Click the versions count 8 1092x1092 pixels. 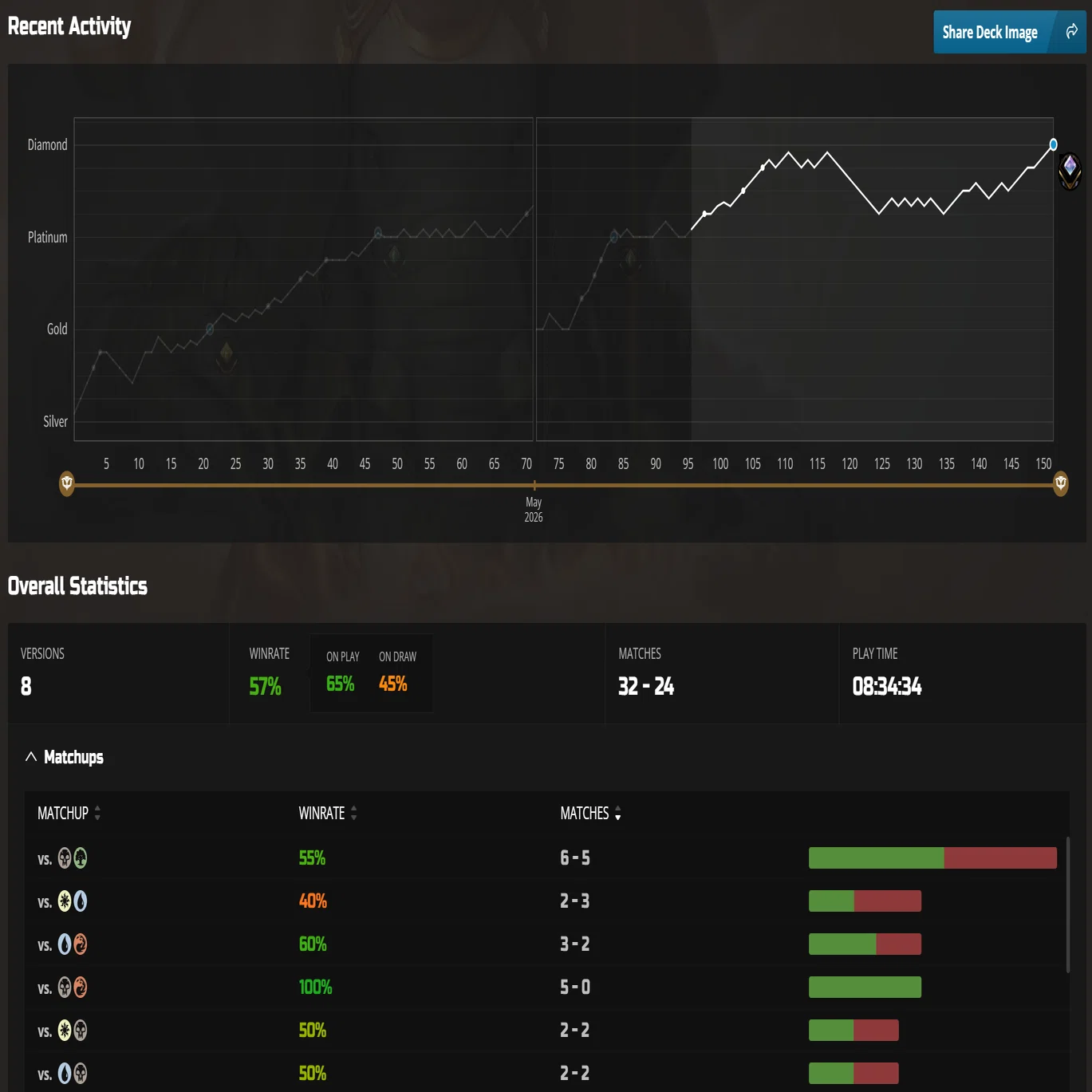pyautogui.click(x=26, y=686)
